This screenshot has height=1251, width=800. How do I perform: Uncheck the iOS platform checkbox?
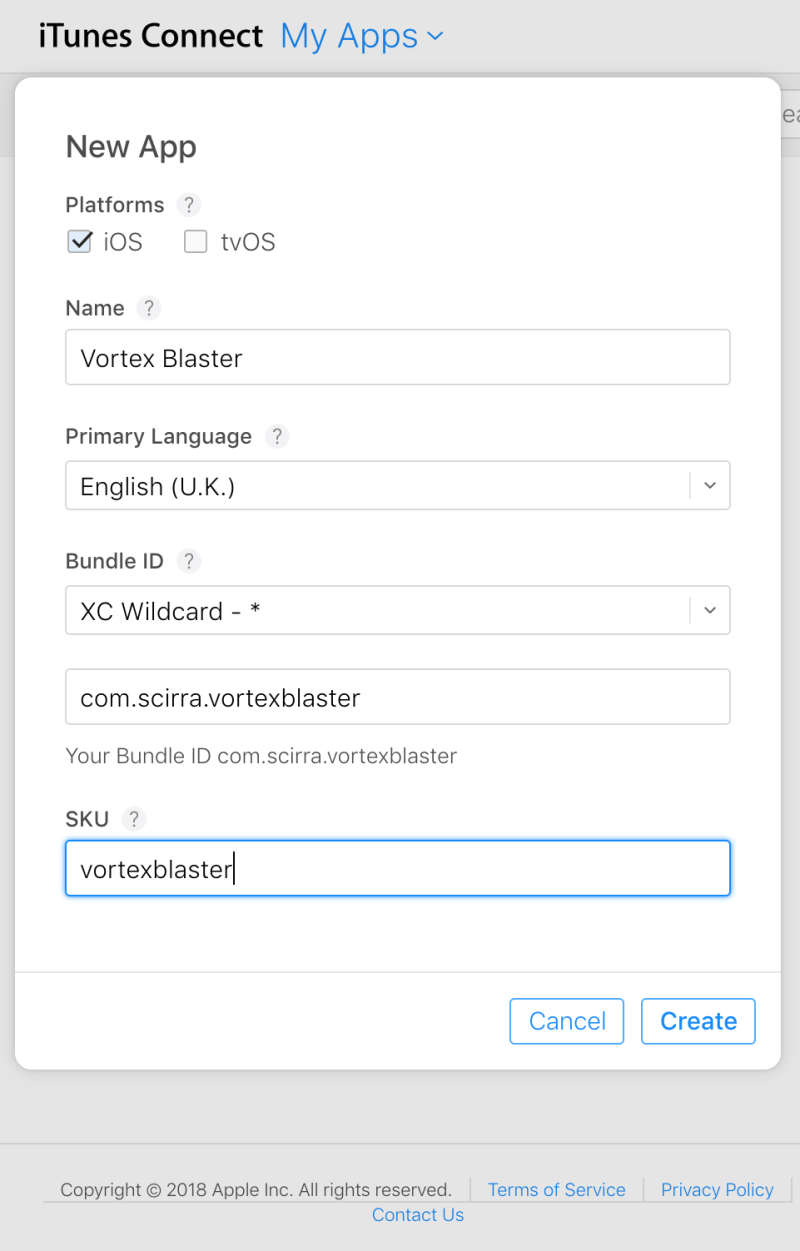pyautogui.click(x=79, y=241)
